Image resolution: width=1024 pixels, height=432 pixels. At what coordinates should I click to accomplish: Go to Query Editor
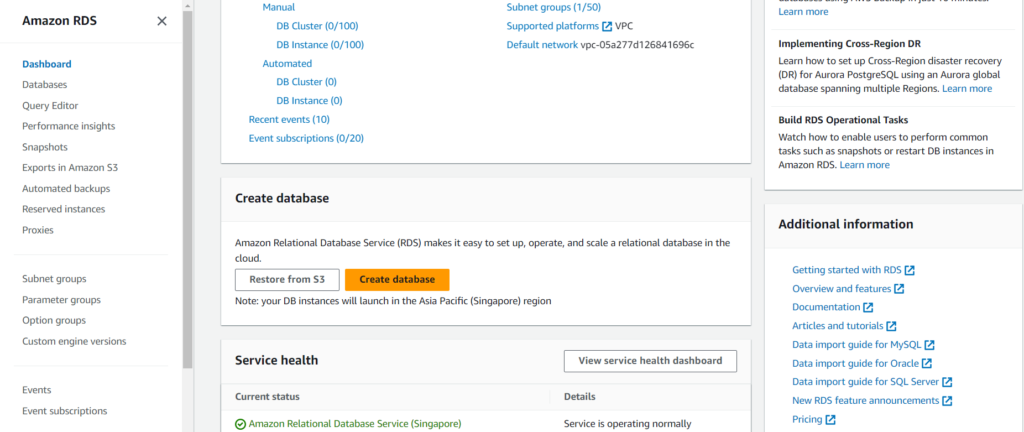pos(50,106)
